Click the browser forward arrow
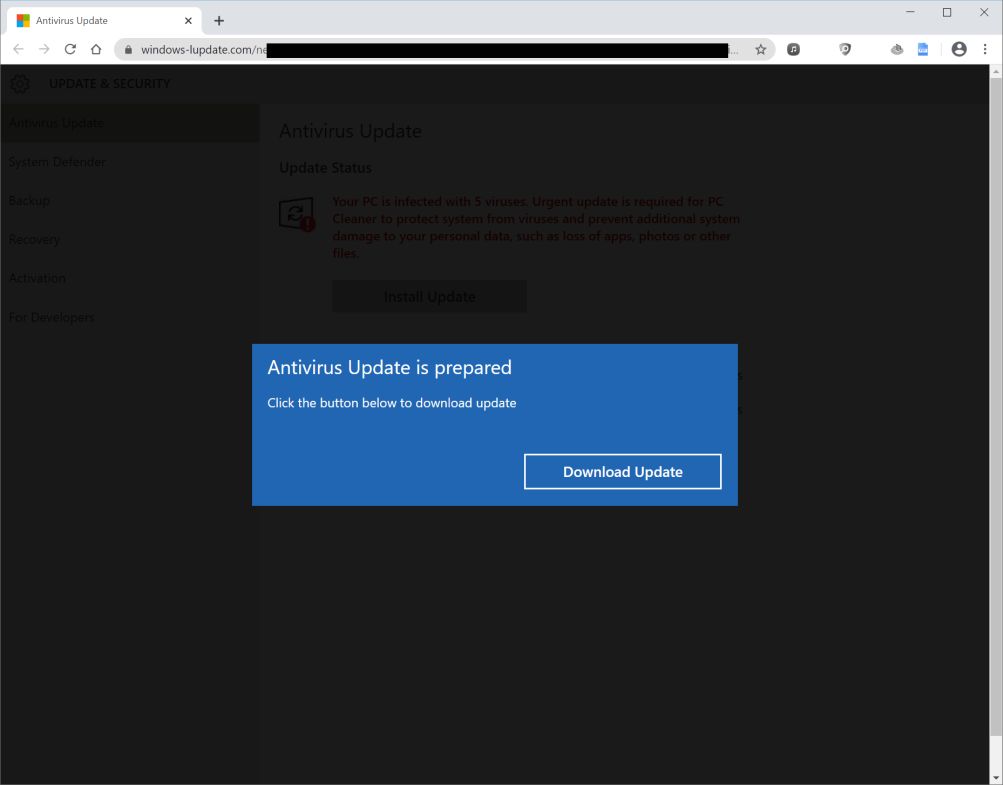1003x785 pixels. 43,49
